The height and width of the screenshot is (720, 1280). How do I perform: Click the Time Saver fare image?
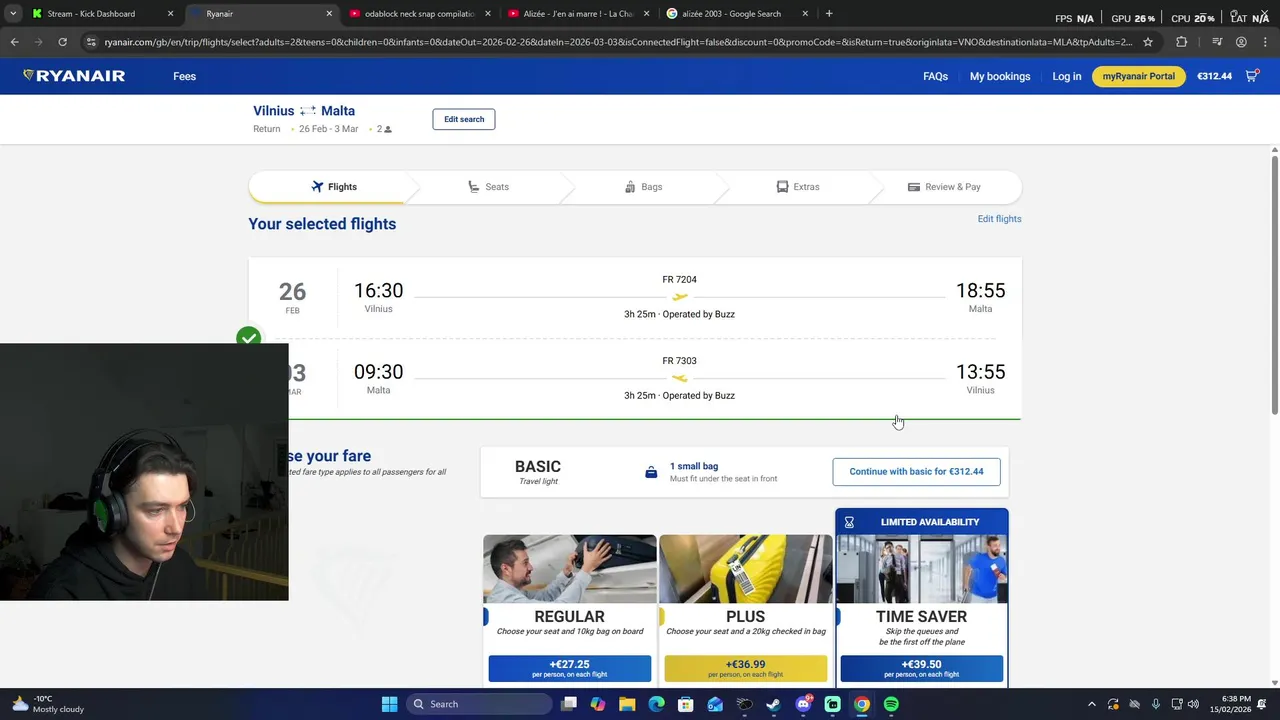click(x=921, y=569)
